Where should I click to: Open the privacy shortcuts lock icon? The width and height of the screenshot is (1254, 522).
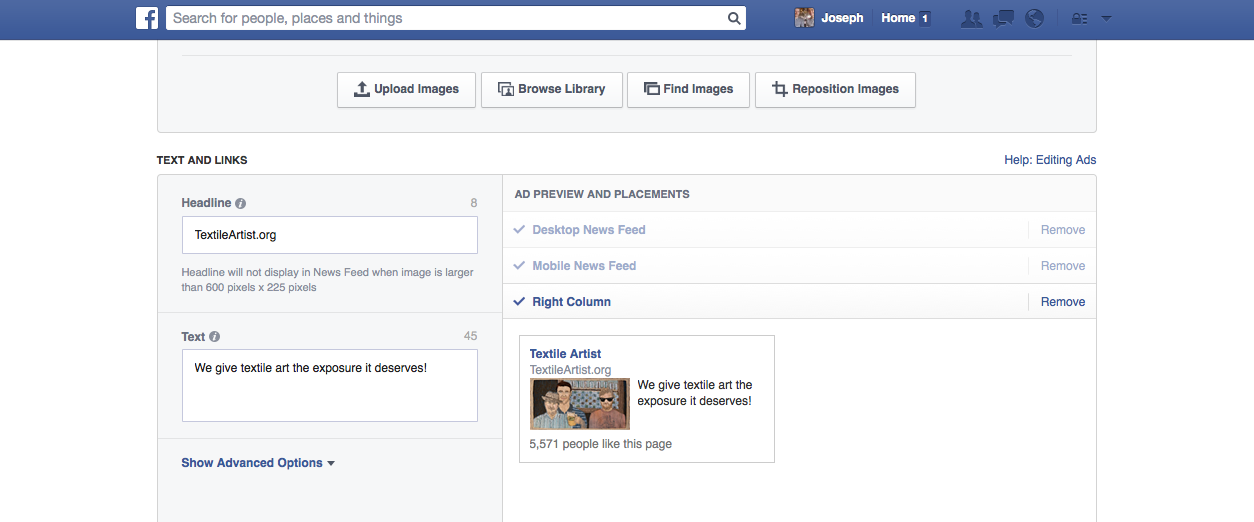click(x=1079, y=18)
